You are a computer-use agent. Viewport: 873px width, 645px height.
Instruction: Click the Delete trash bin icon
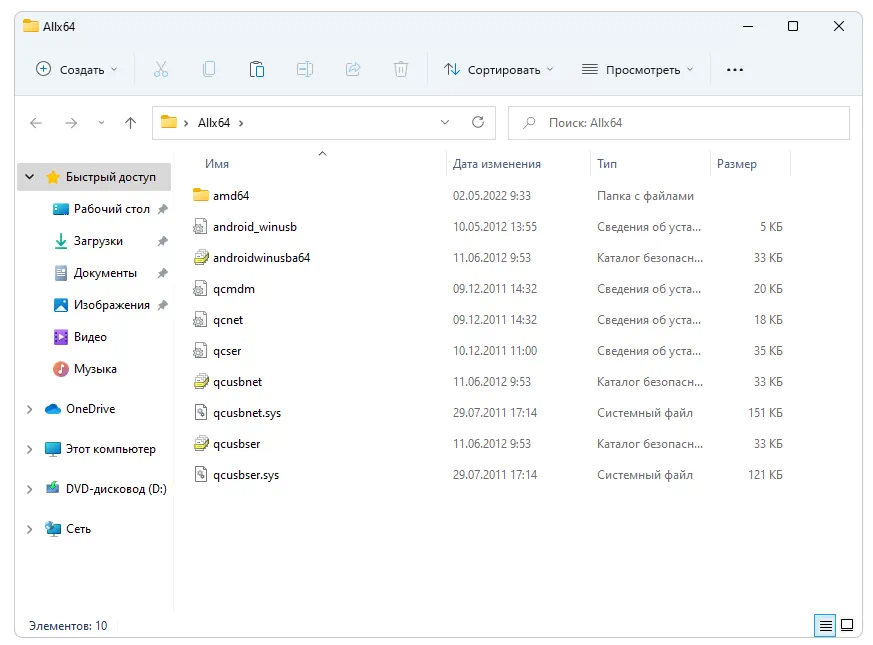(x=401, y=69)
